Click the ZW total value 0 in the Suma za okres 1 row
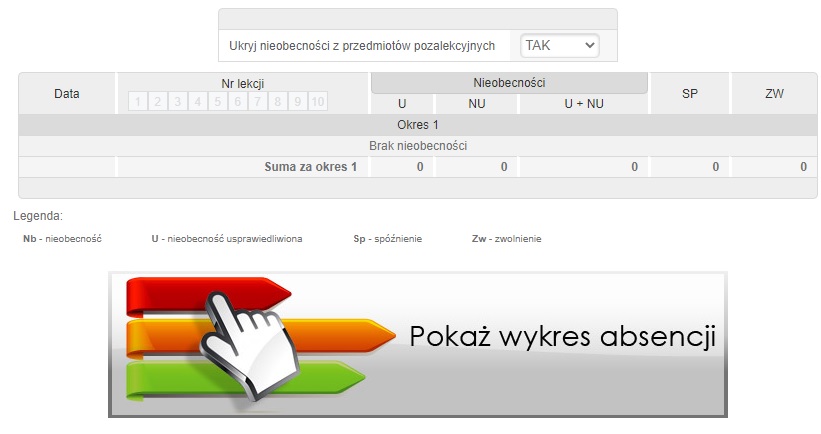 click(803, 167)
